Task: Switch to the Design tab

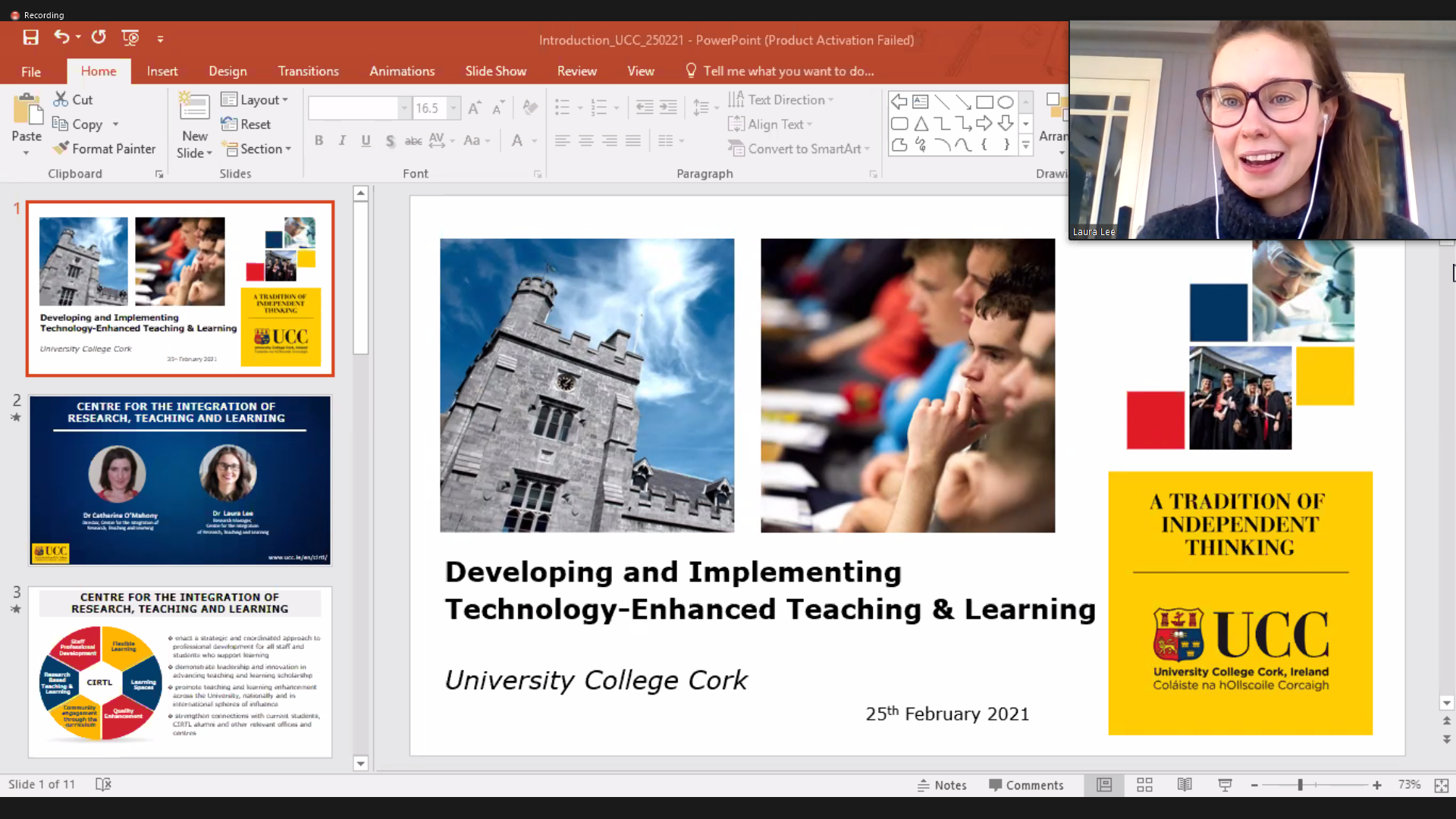Action: pyautogui.click(x=227, y=71)
